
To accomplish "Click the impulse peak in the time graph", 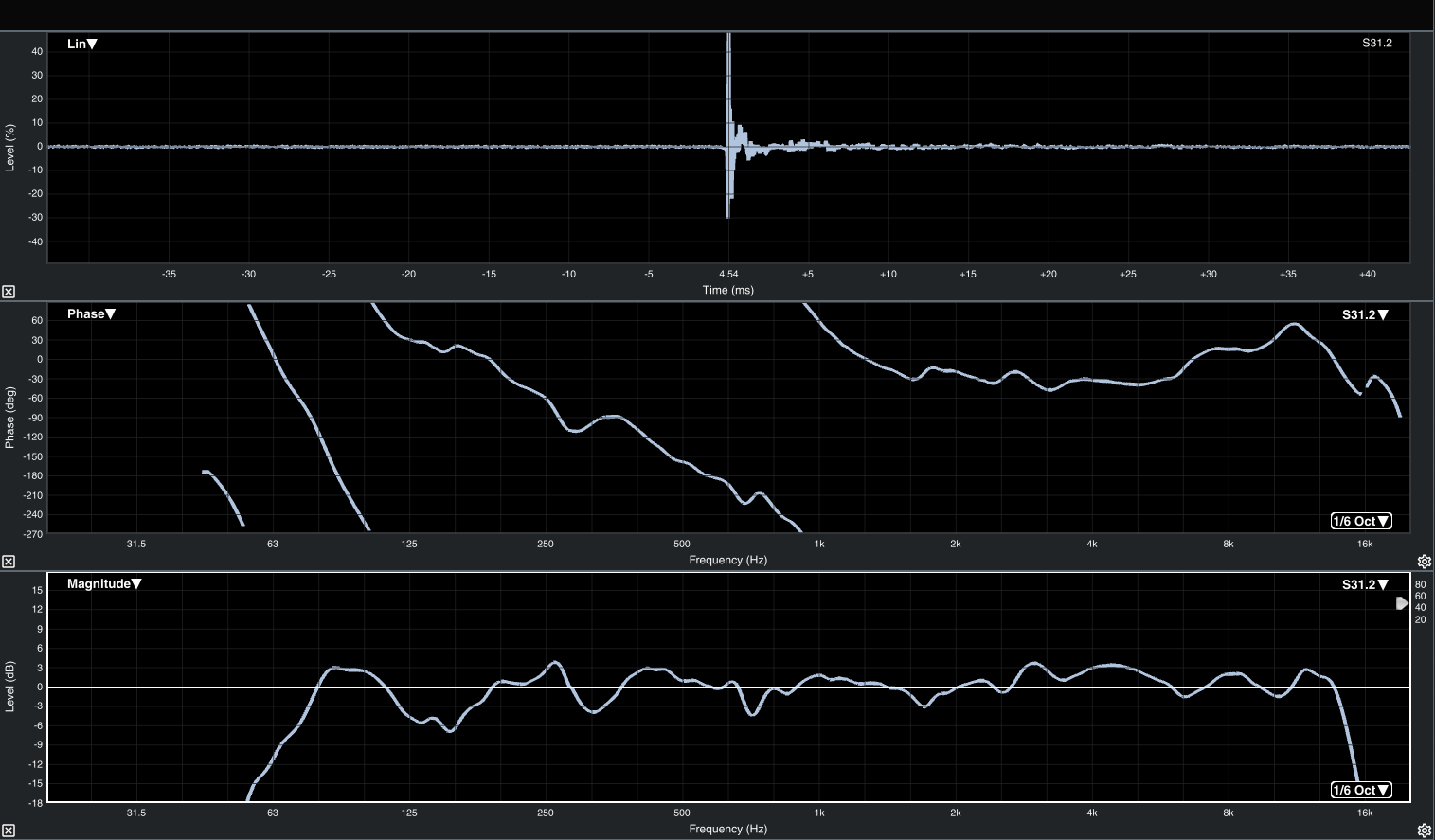I will [x=728, y=43].
